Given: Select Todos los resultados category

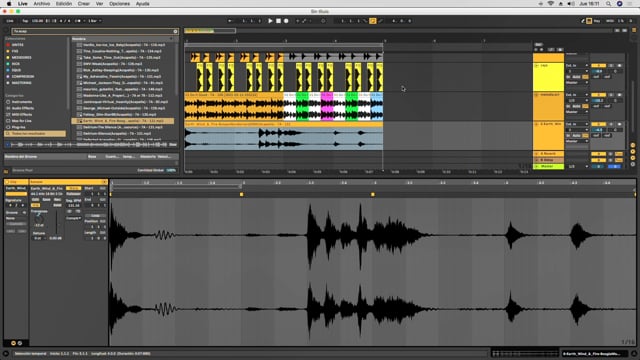Looking at the screenshot, I should point(35,133).
